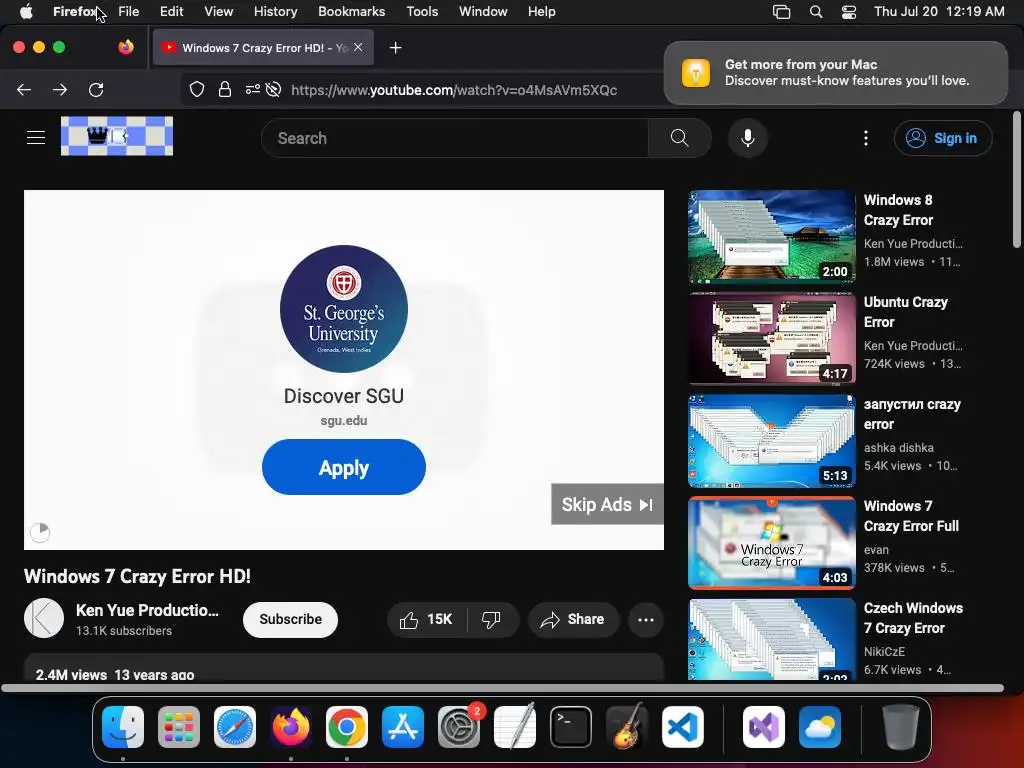This screenshot has width=1024, height=768.
Task: Open the YouTube guide hamburger menu
Action: 36,138
